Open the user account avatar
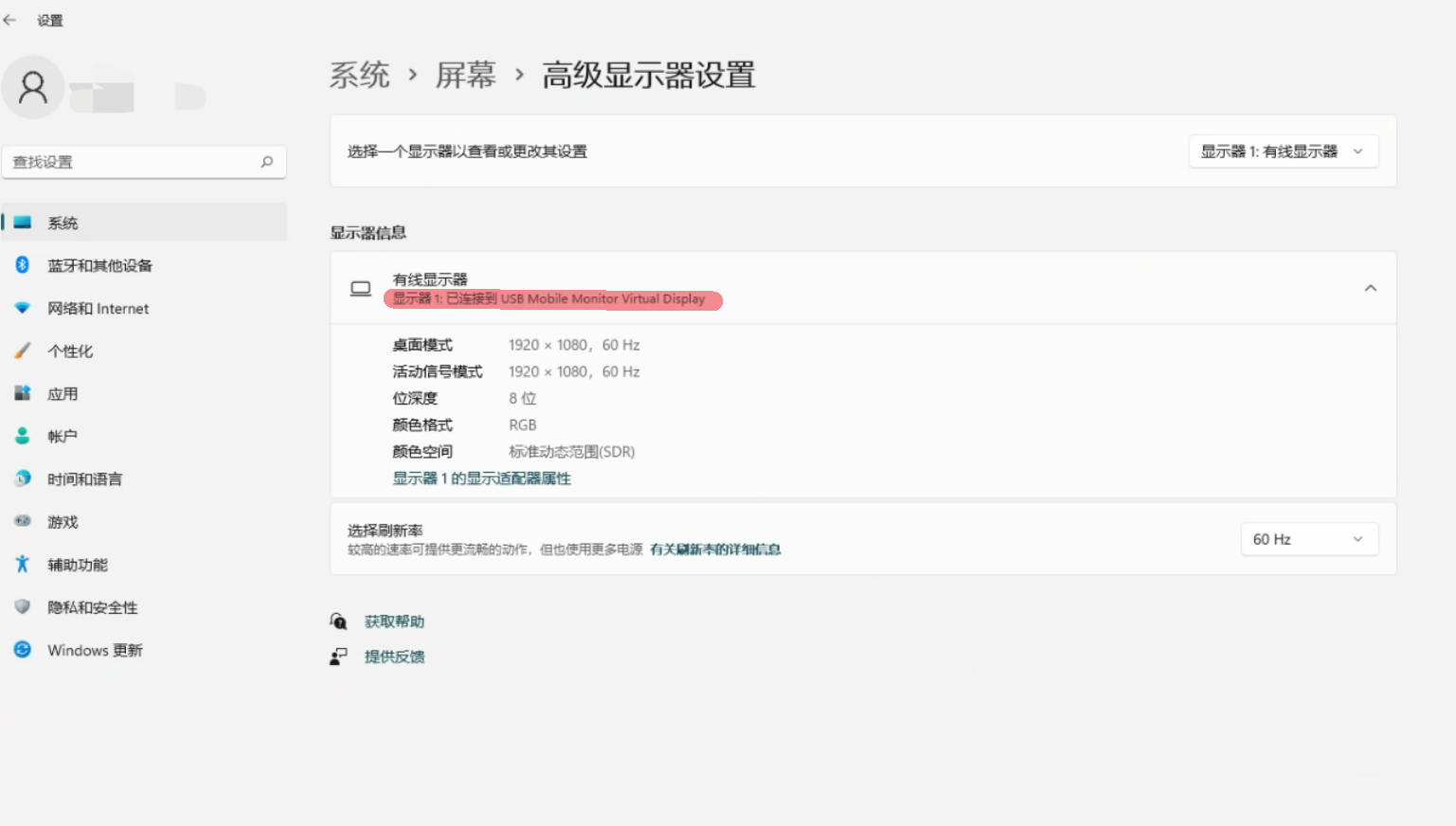Viewport: 1456px width, 826px height. (33, 87)
